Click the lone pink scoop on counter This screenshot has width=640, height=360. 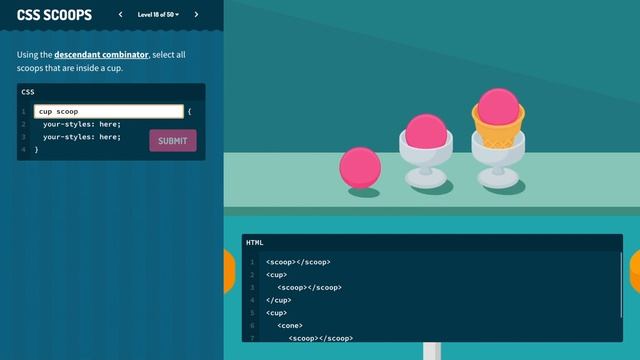(x=360, y=168)
